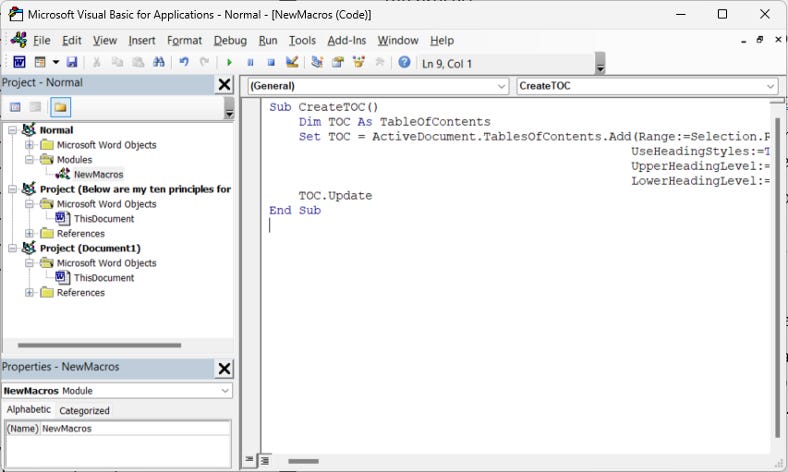The height and width of the screenshot is (472, 788).
Task: Click View Object icon in Project pane
Action: 35,107
